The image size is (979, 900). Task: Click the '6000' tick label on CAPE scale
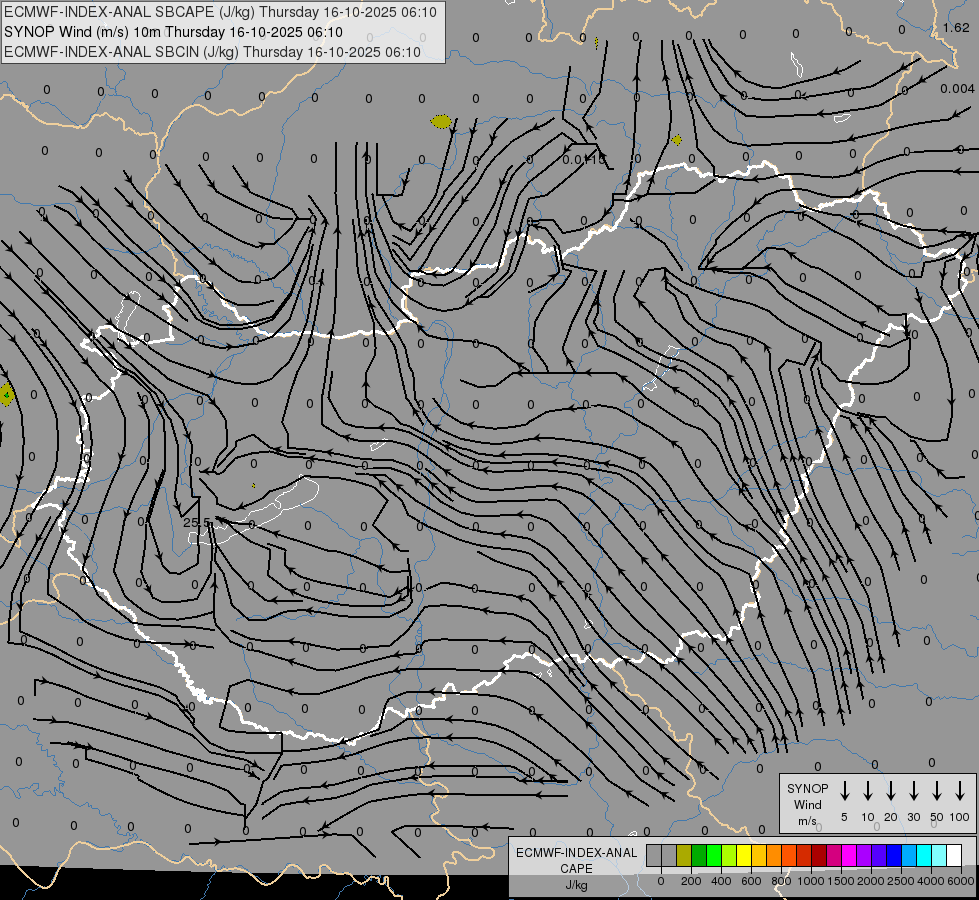click(x=960, y=881)
